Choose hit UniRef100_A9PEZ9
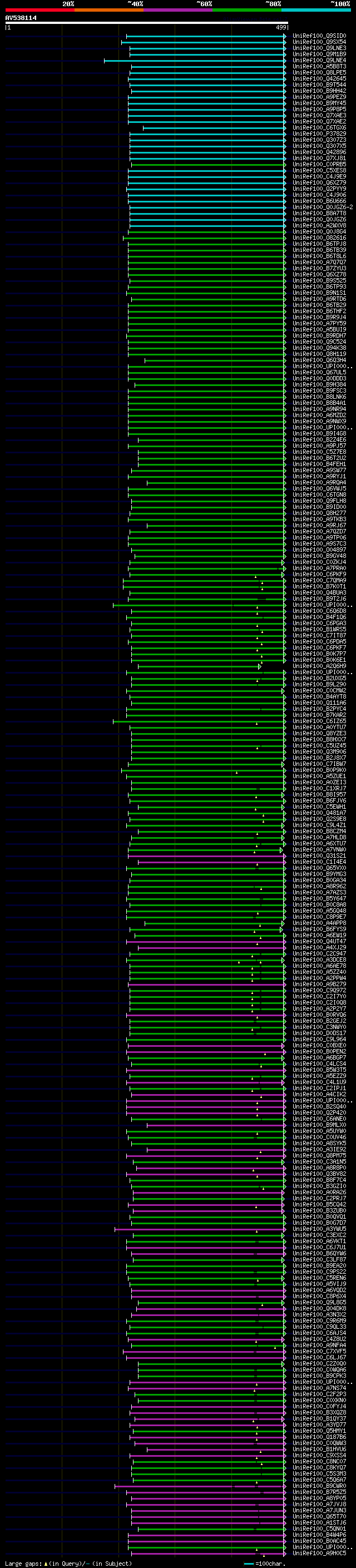This screenshot has height=1568, width=356. [319, 97]
